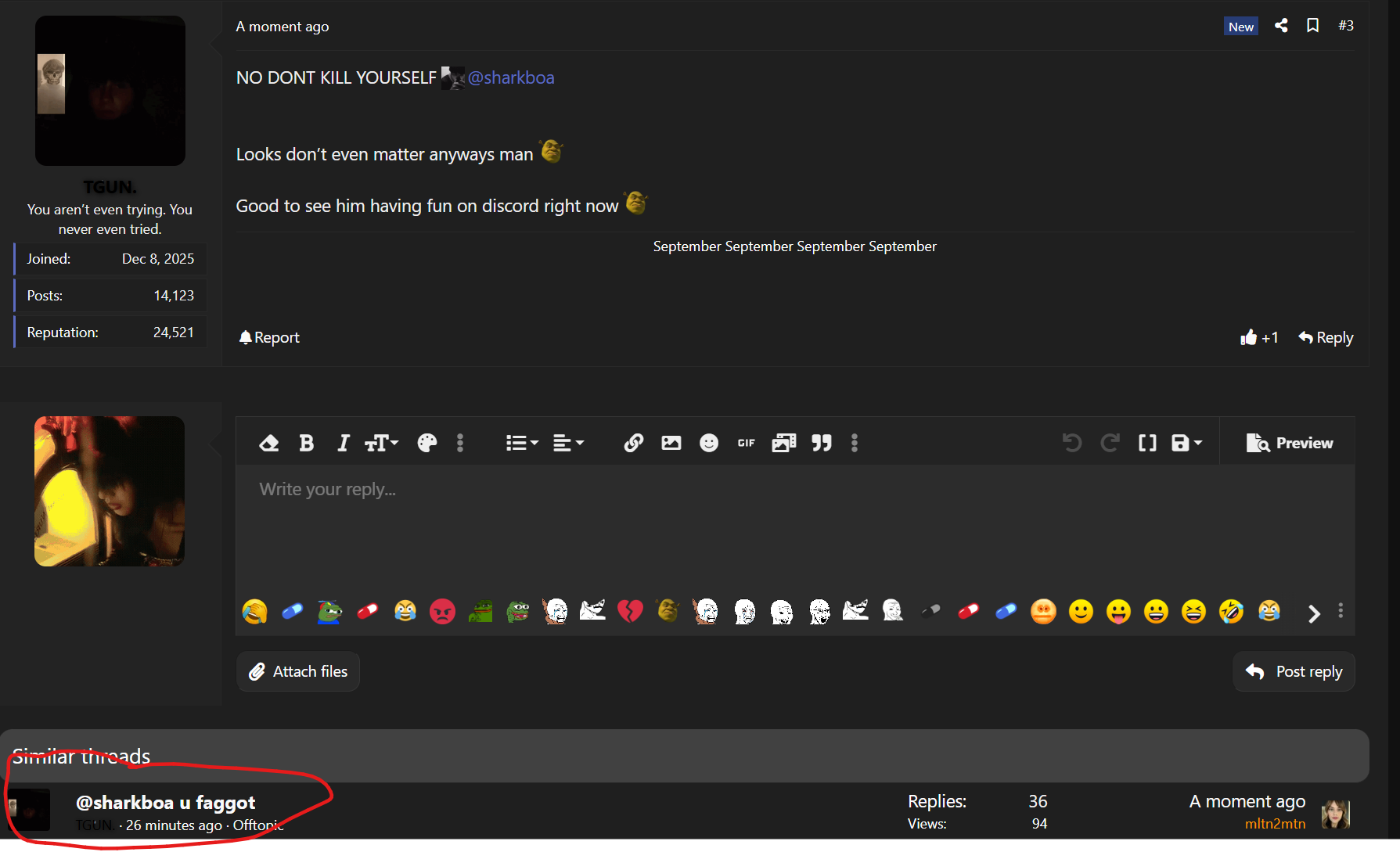The height and width of the screenshot is (852, 1400).
Task: Open the similar thread title link starting with @sharkboa
Action: pos(165,803)
